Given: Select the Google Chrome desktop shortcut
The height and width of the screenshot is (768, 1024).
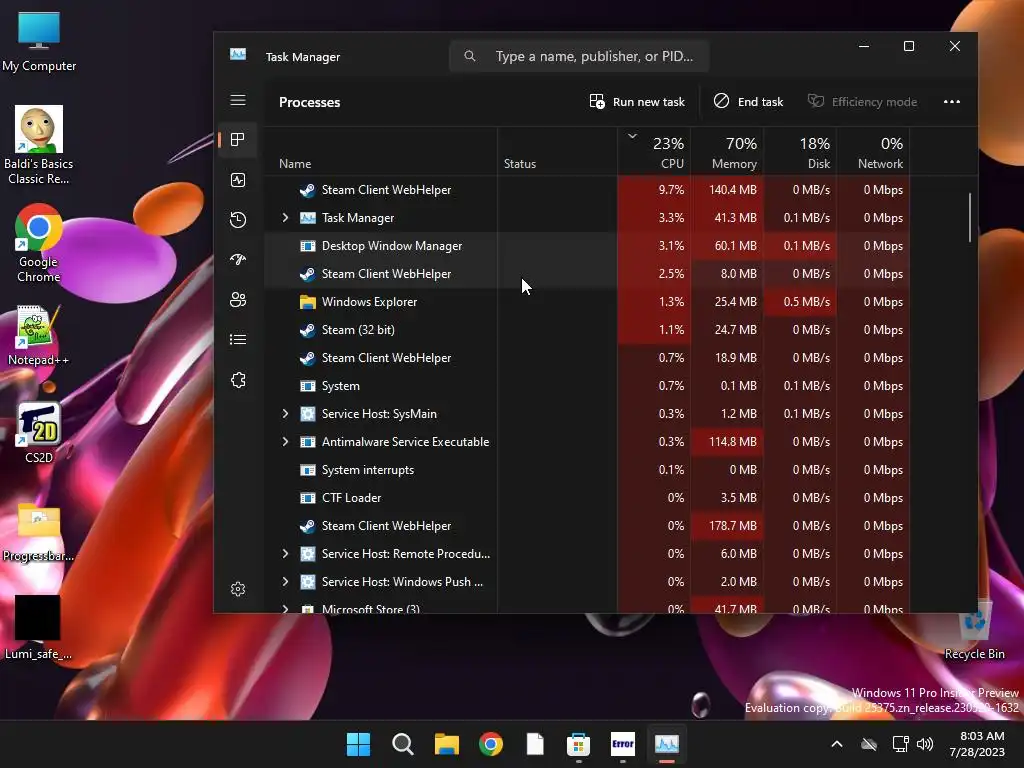Looking at the screenshot, I should pyautogui.click(x=39, y=243).
